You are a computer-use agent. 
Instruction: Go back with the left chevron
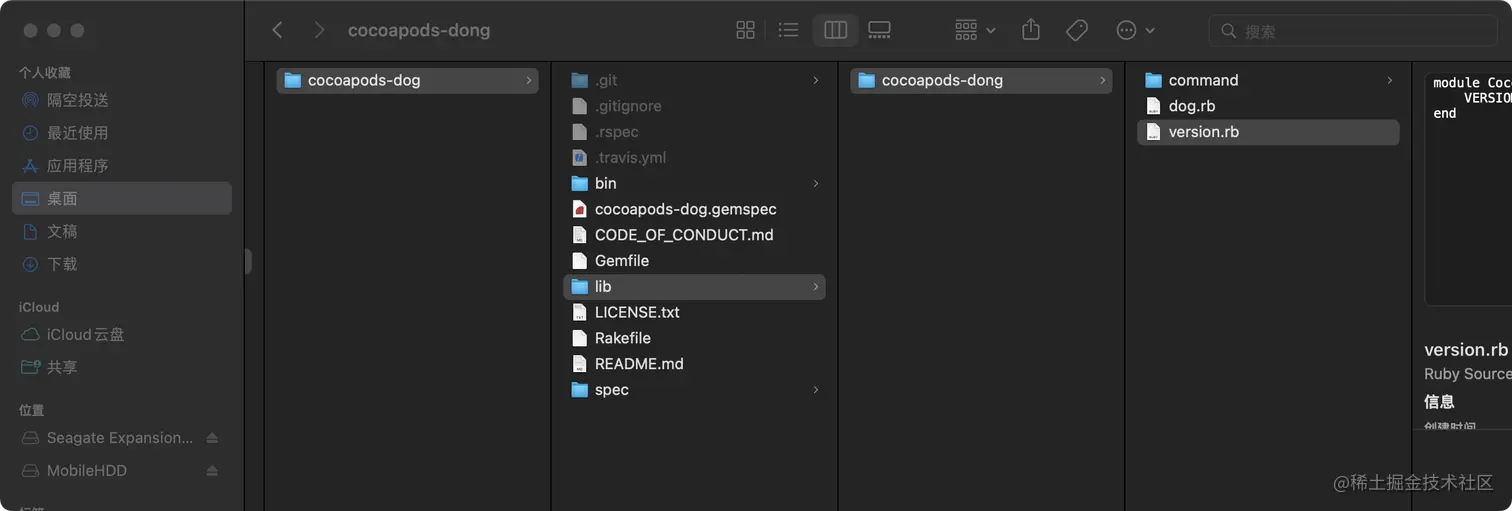click(278, 30)
